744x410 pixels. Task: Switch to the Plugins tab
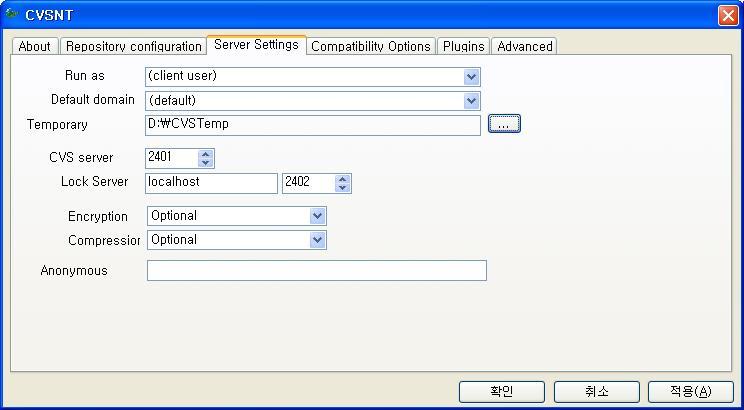coord(464,46)
